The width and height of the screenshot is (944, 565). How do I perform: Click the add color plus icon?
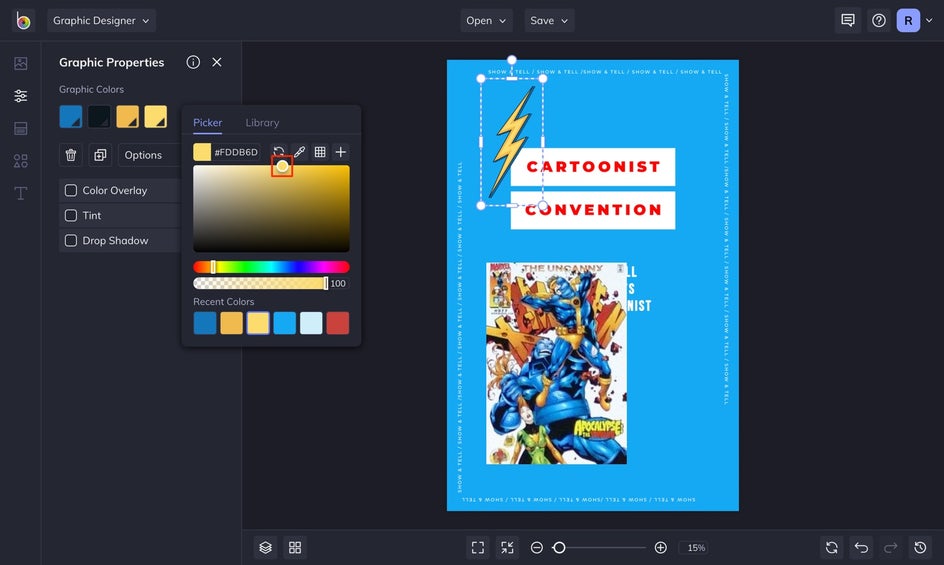(x=341, y=152)
